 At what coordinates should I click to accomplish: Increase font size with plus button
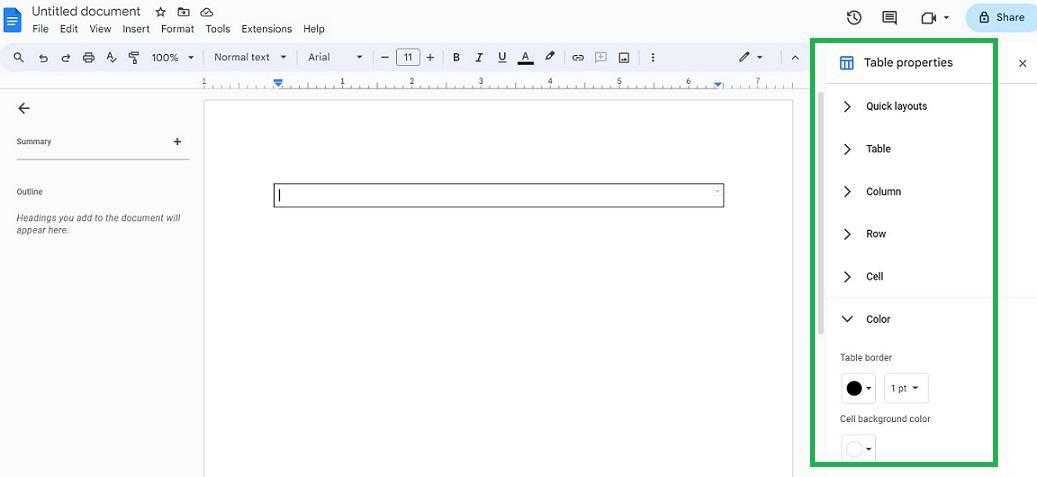click(430, 58)
